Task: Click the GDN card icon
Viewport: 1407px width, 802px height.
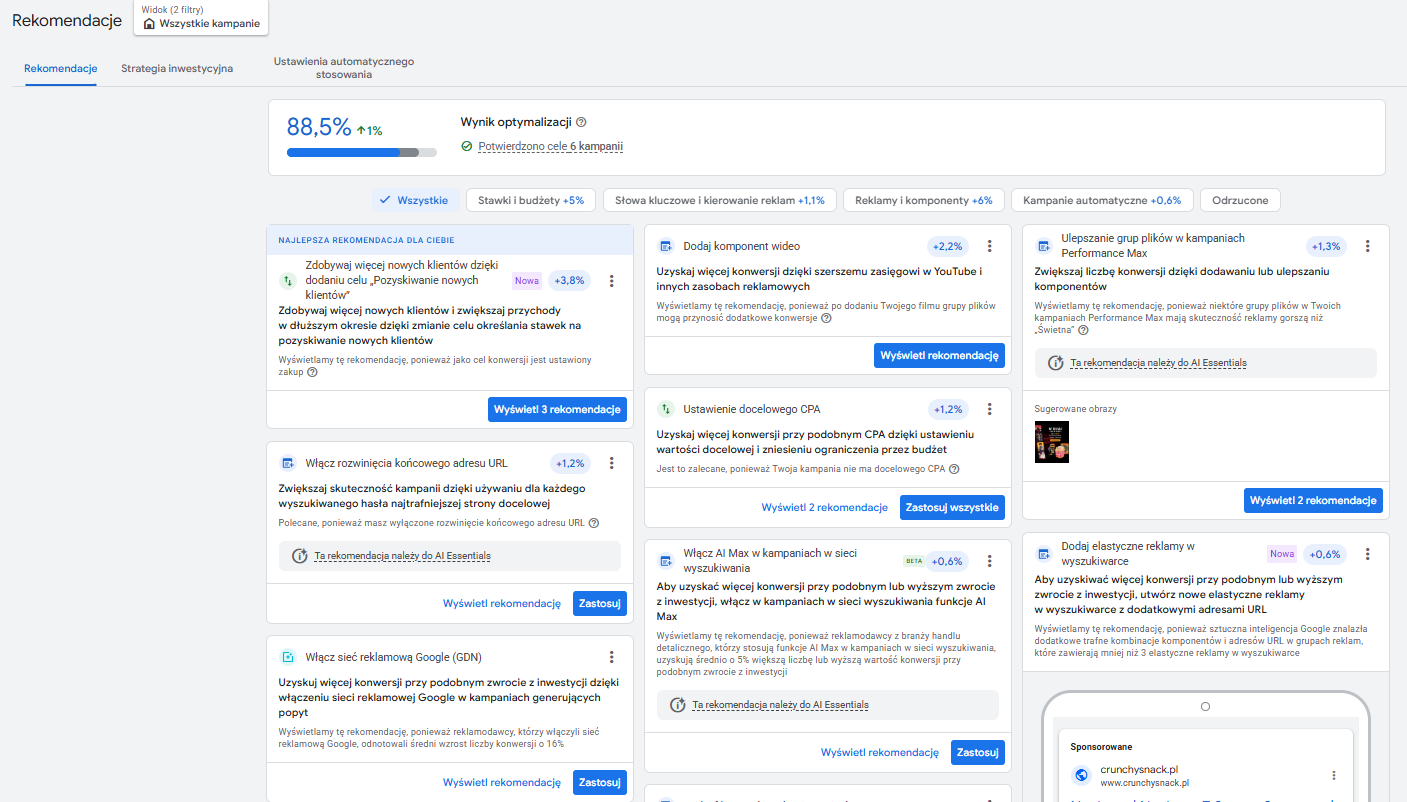Action: point(288,657)
